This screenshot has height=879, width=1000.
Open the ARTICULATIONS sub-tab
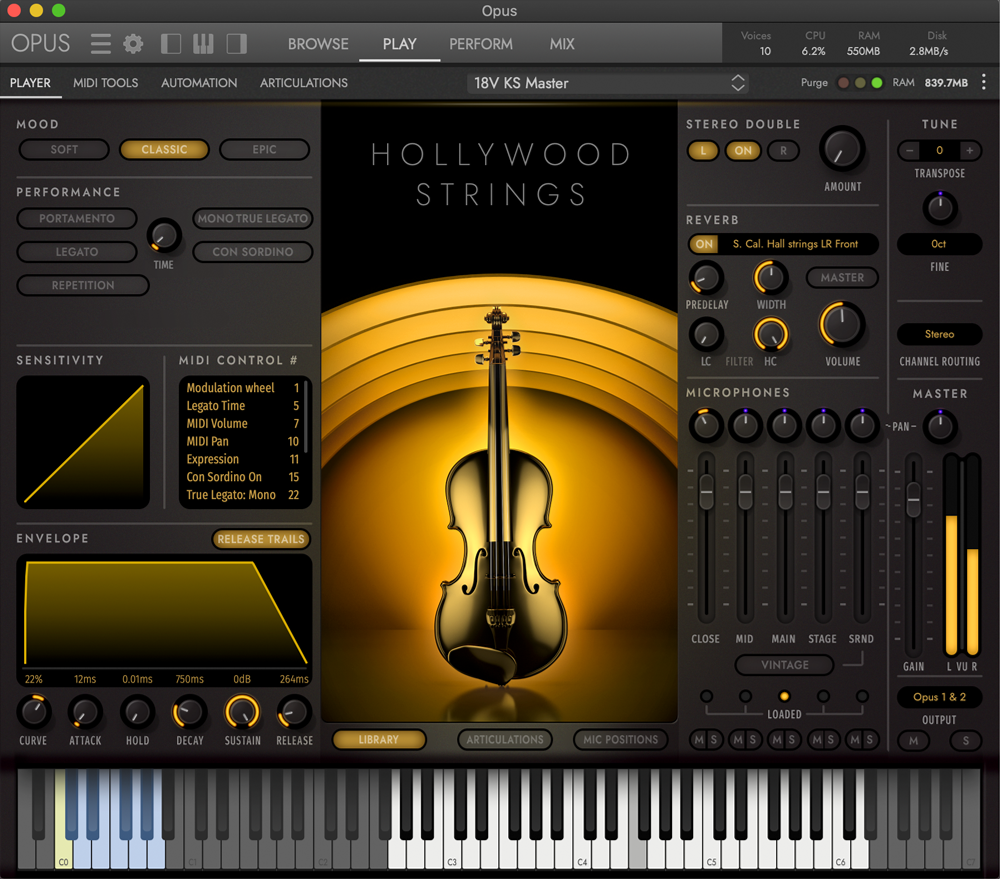pyautogui.click(x=304, y=83)
